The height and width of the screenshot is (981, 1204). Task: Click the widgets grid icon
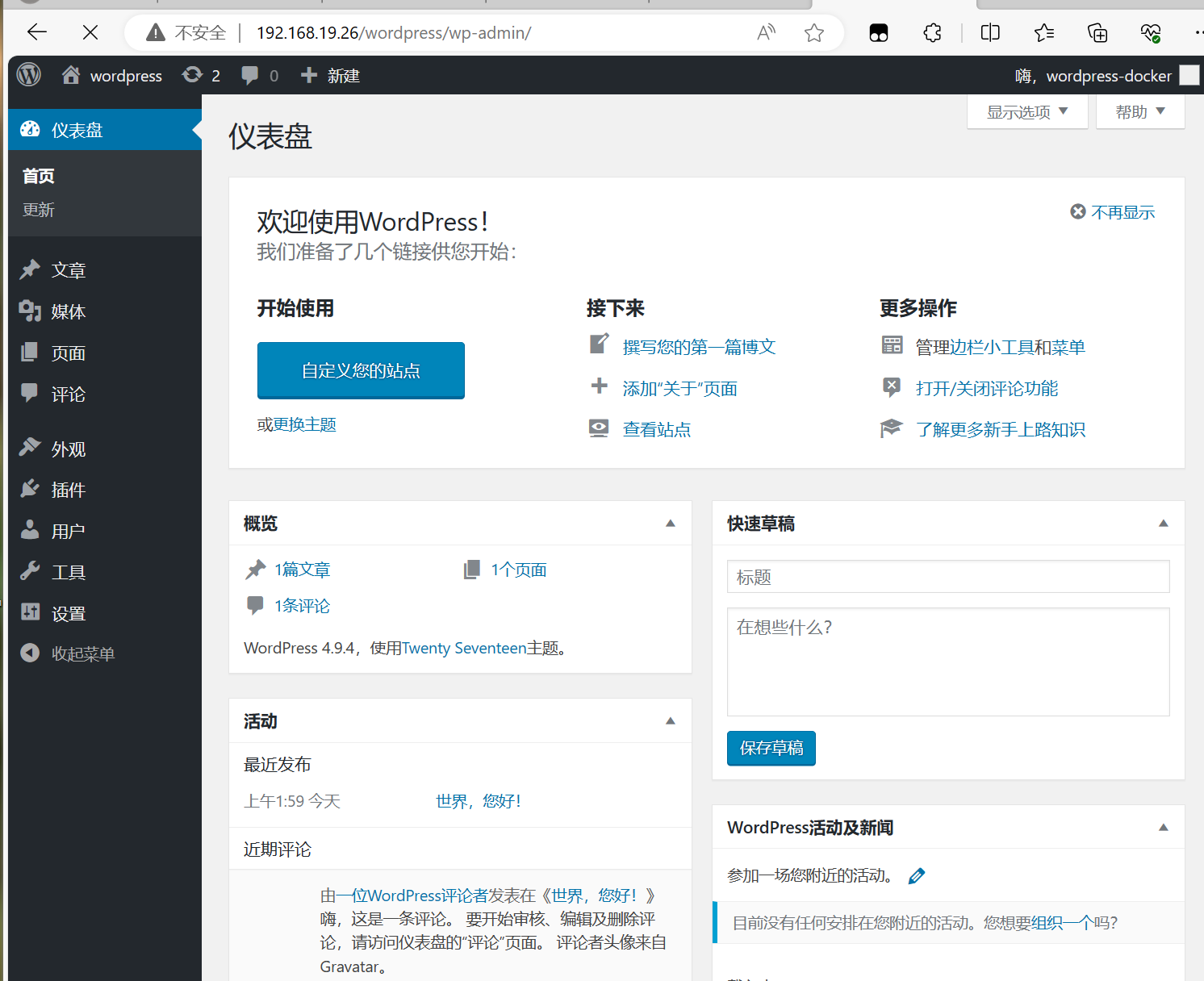892,345
